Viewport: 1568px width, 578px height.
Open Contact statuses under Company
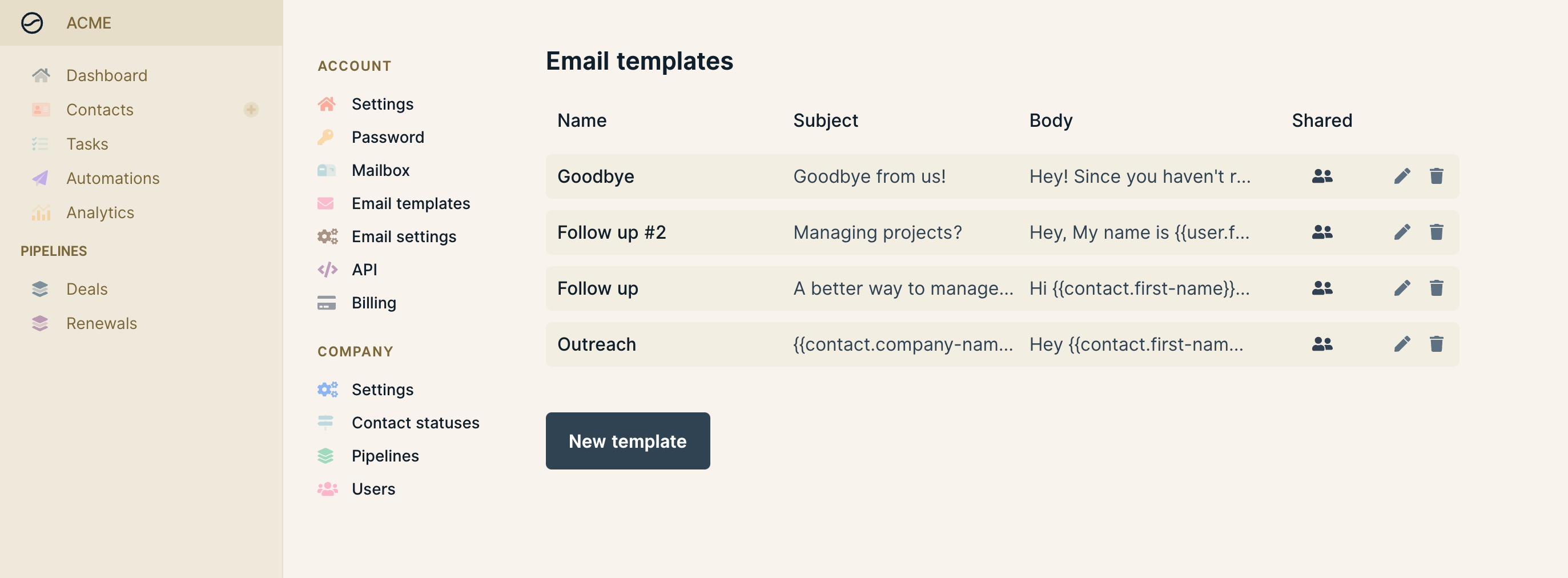(416, 422)
